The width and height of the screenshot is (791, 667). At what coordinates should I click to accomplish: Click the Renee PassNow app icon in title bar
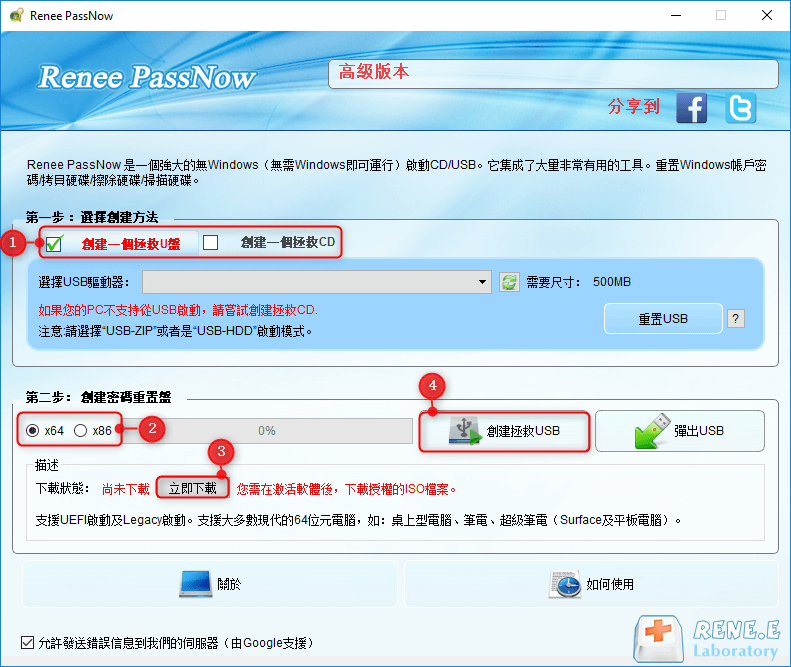click(x=16, y=15)
